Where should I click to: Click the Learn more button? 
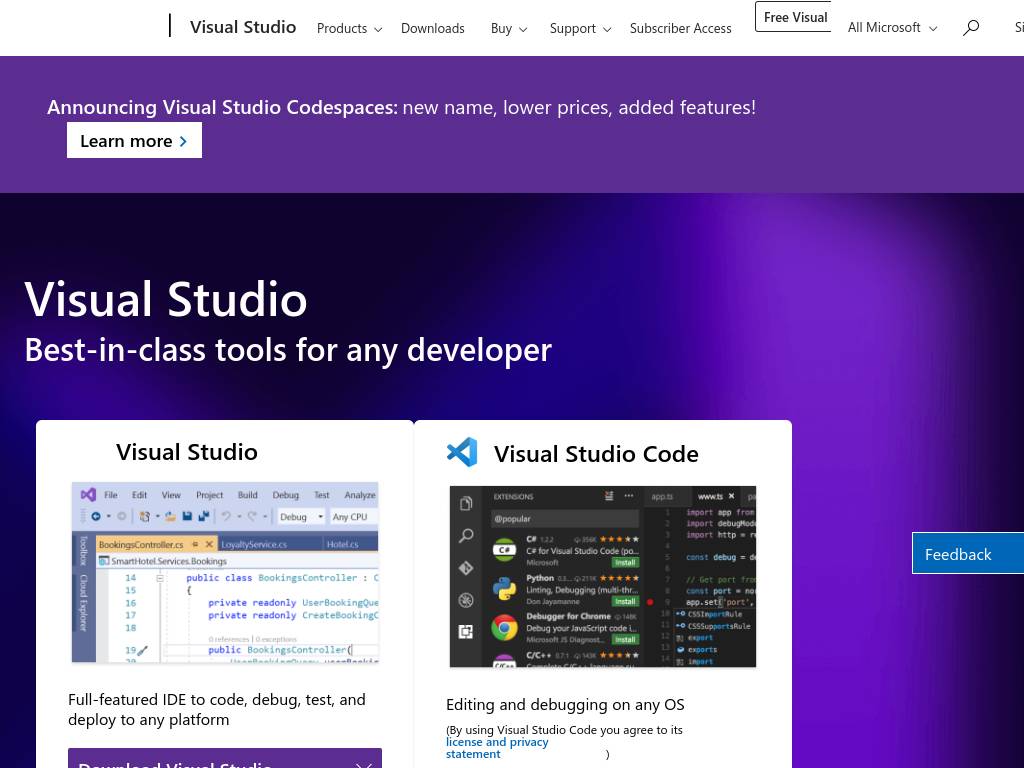(134, 141)
